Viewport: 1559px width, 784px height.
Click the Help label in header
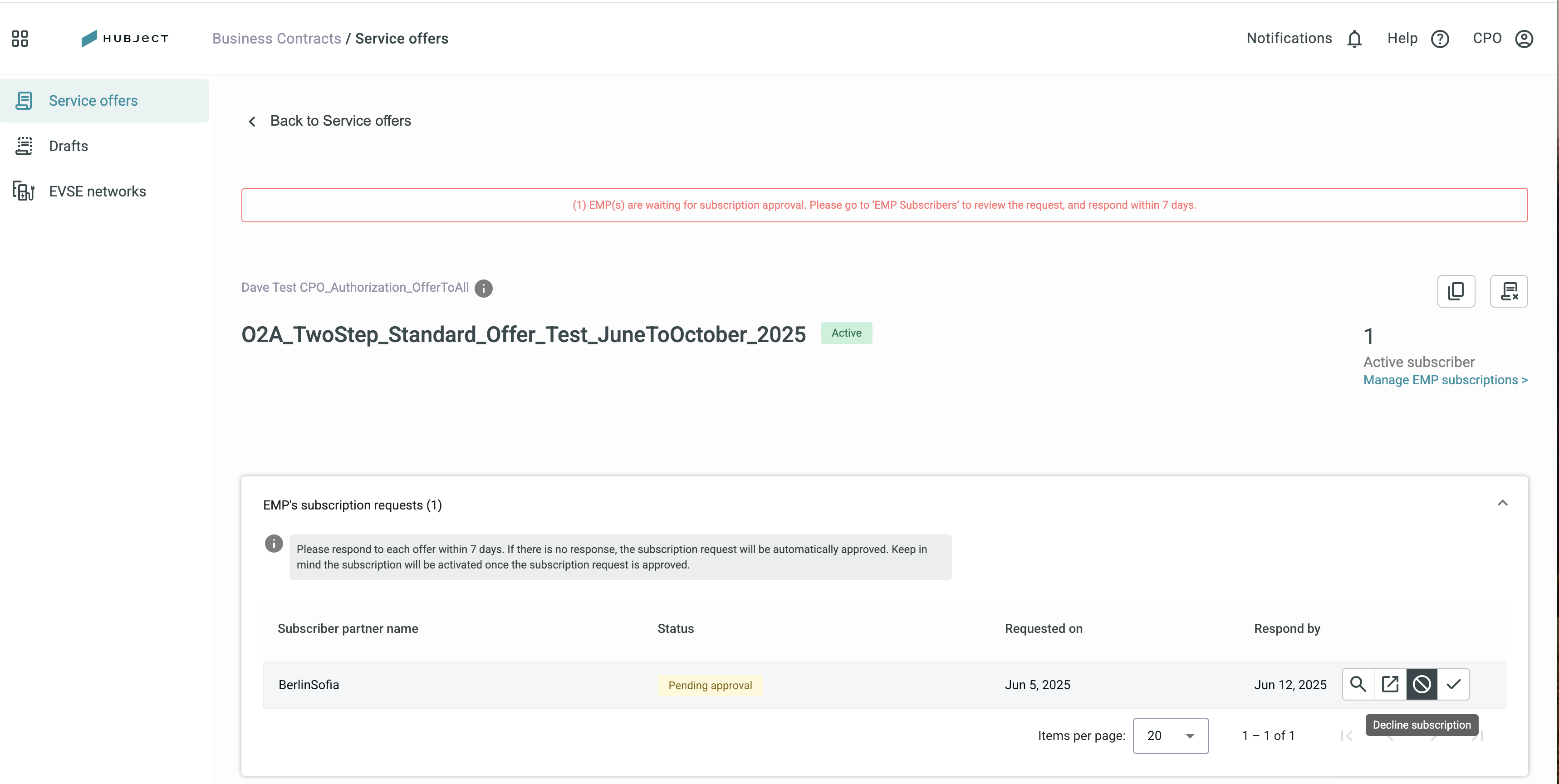(x=1402, y=38)
